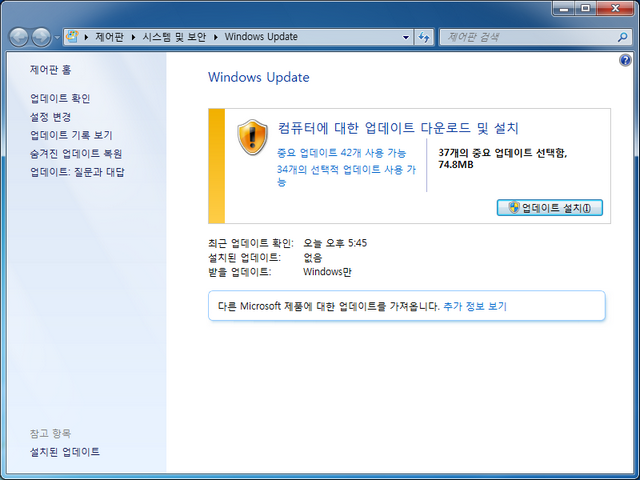Image resolution: width=640 pixels, height=480 pixels.
Task: Open 설정 변경 in the sidebar
Action: pyautogui.click(x=51, y=117)
